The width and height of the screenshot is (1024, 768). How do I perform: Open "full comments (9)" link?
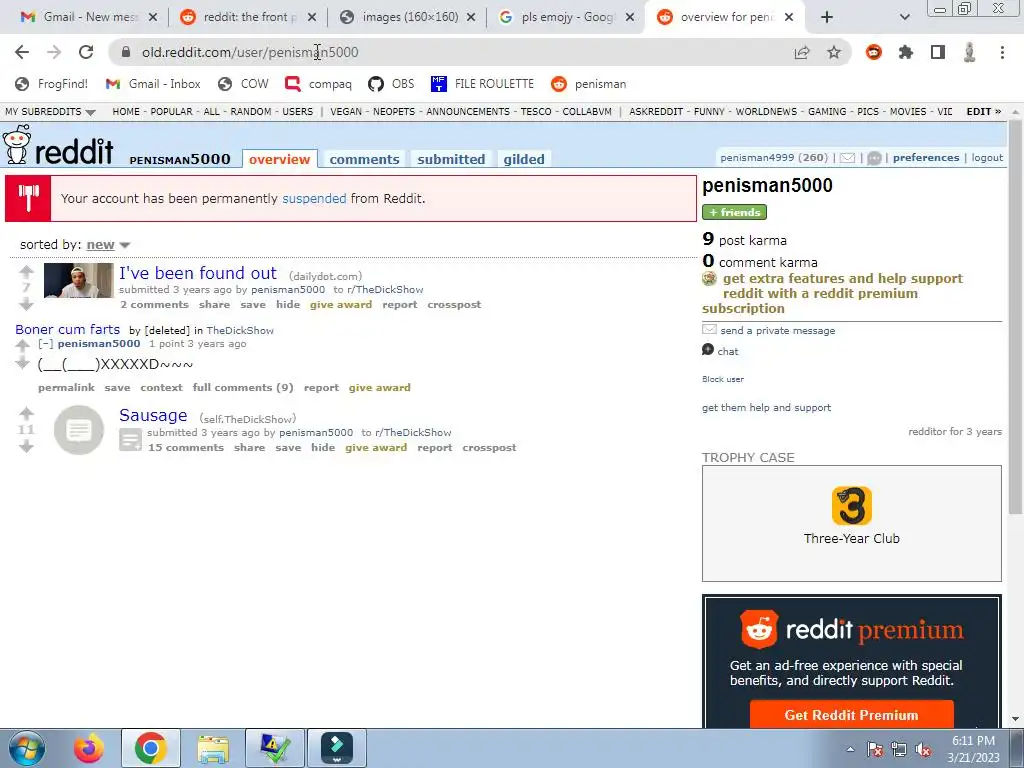(x=243, y=388)
